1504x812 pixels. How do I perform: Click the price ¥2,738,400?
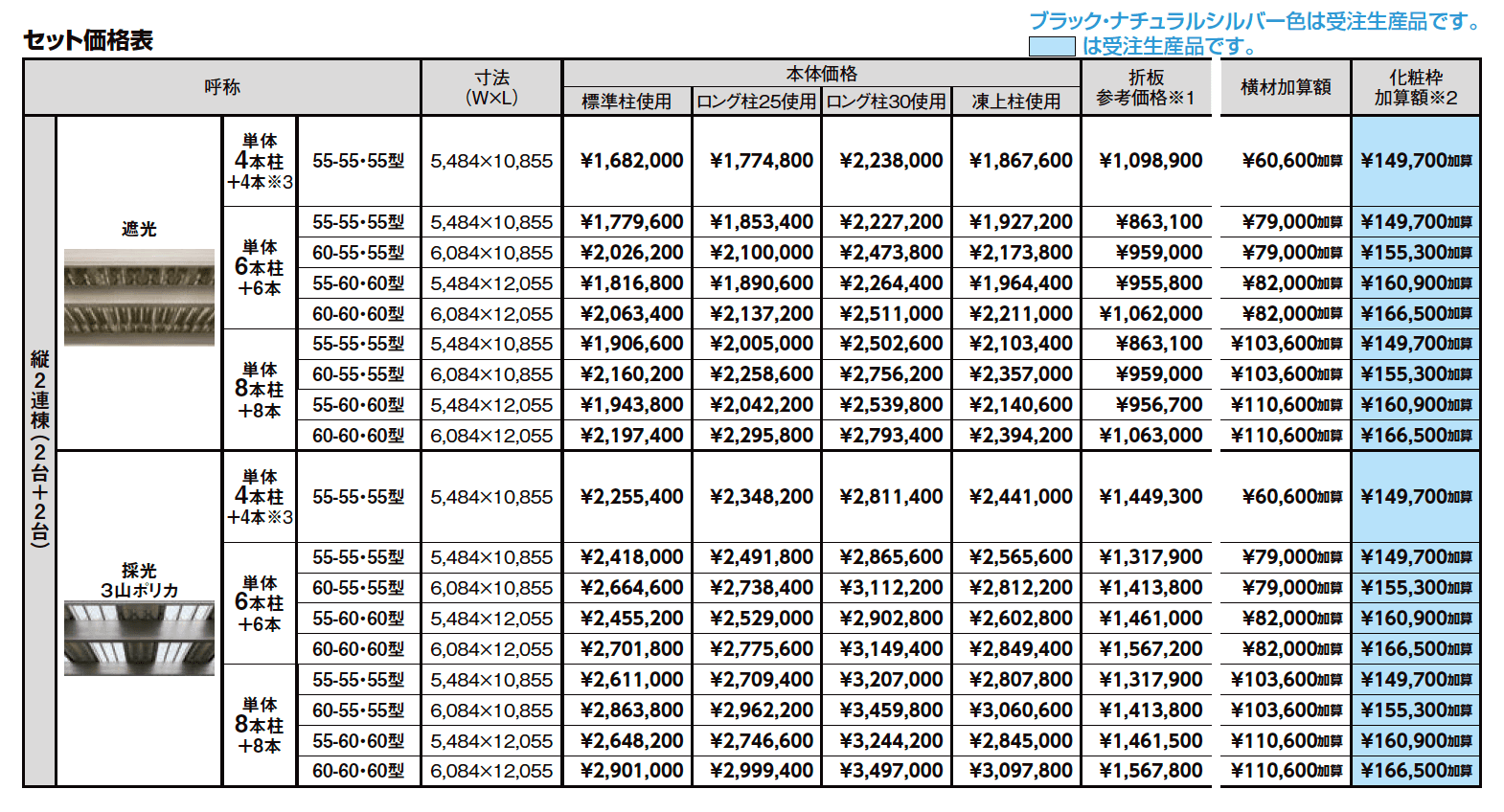(x=762, y=588)
